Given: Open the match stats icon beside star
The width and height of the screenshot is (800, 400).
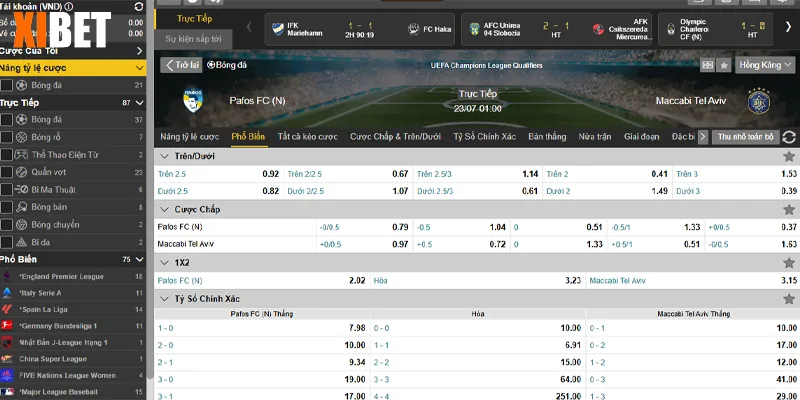Looking at the screenshot, I should pyautogui.click(x=707, y=65).
